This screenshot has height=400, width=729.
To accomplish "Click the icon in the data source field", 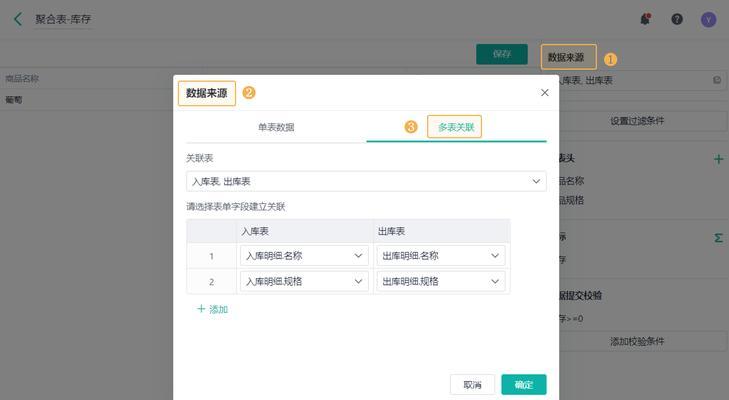I will coord(717,80).
